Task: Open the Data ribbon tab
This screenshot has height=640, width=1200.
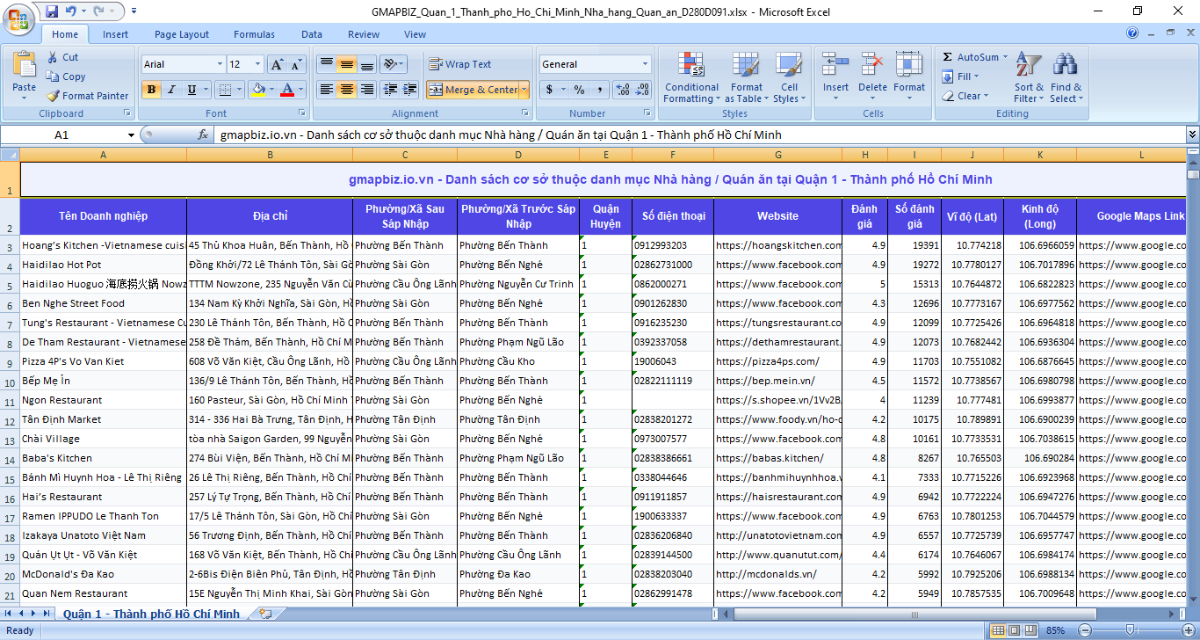Action: [311, 34]
